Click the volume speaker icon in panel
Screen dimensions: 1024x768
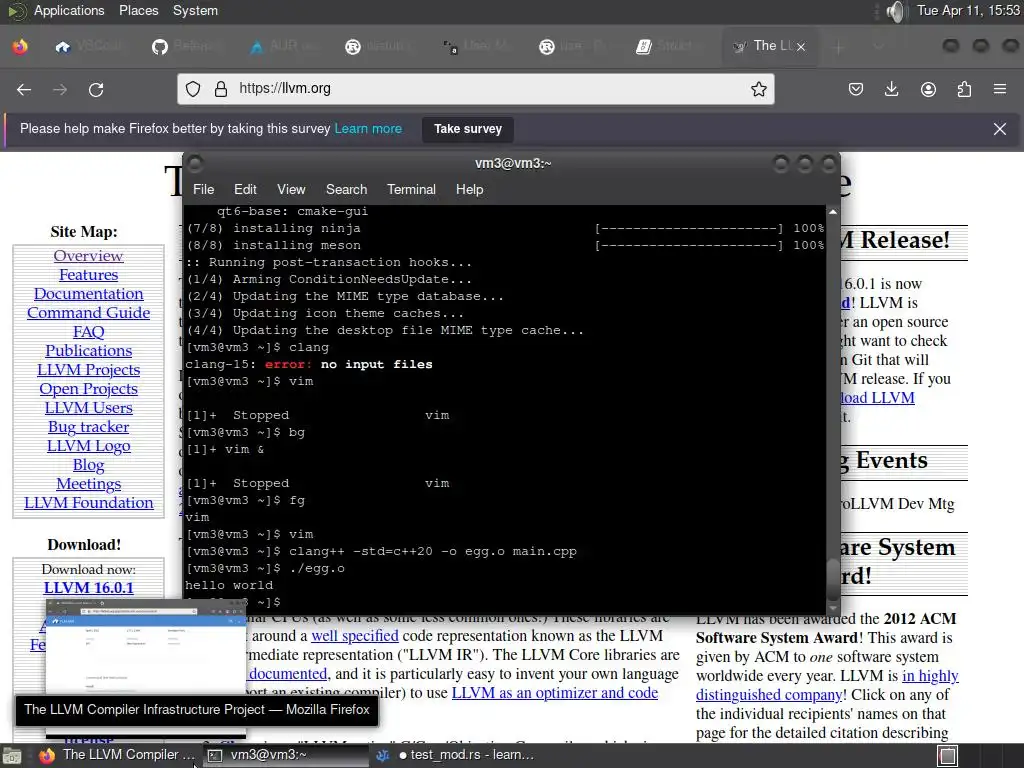[897, 11]
